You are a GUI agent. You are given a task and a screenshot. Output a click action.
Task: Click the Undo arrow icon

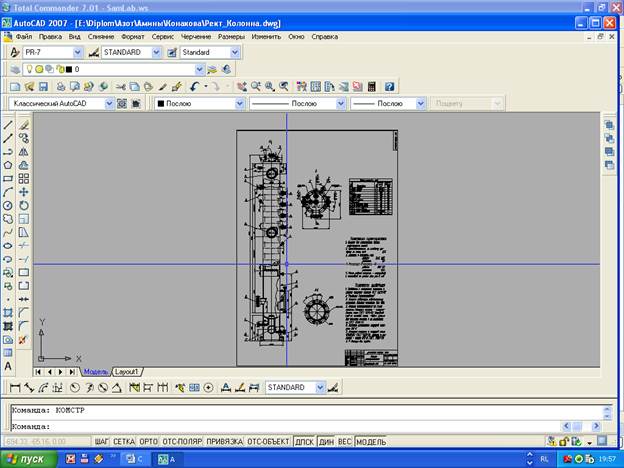(x=194, y=87)
